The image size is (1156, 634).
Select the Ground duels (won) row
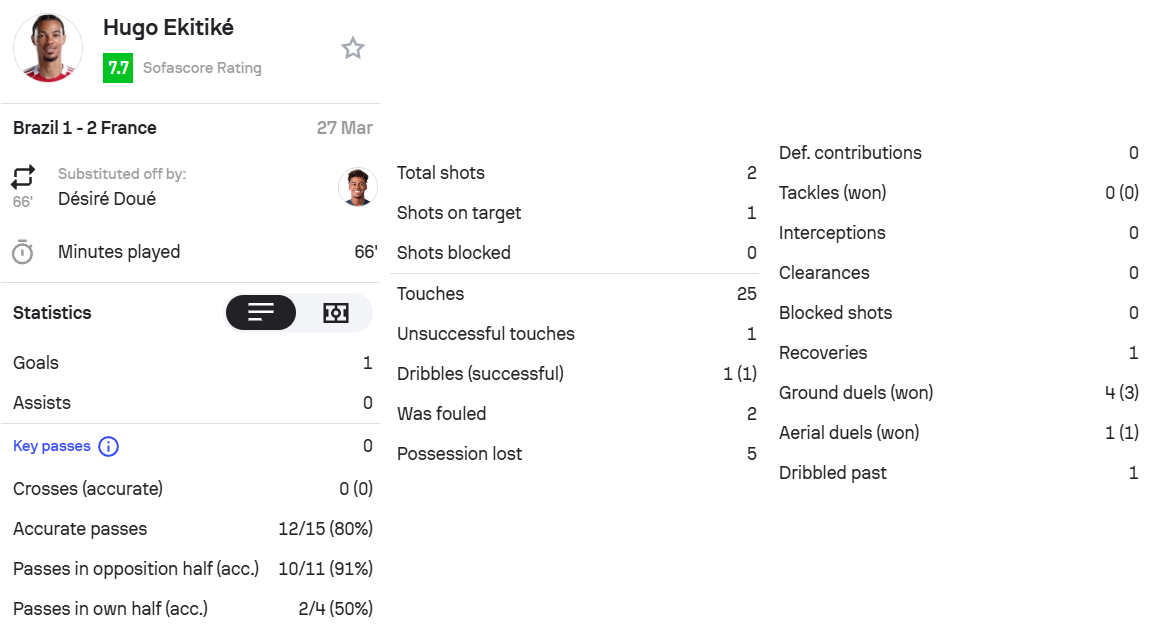coord(958,393)
